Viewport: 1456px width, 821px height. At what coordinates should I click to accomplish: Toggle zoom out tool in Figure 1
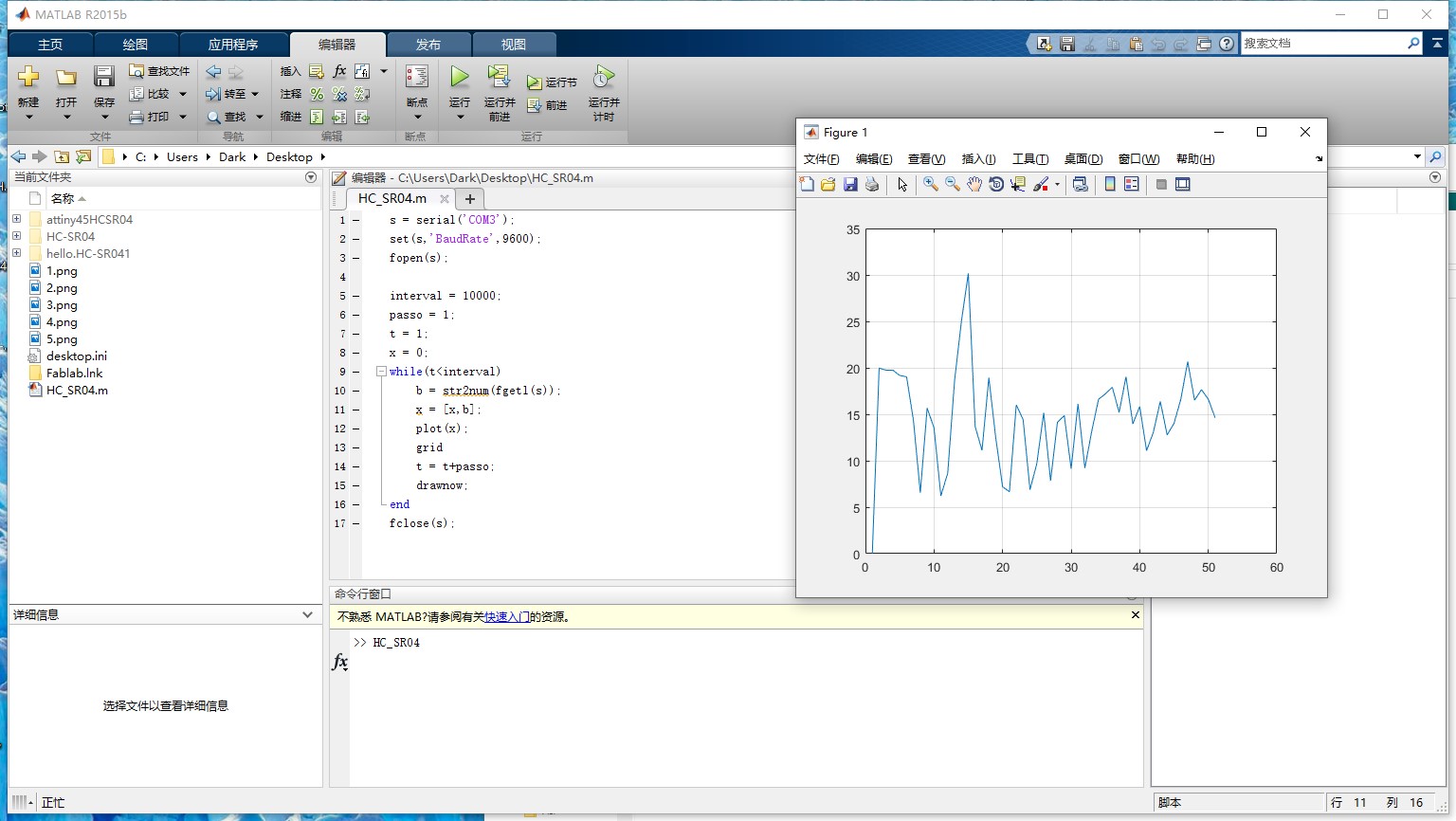[x=953, y=185]
